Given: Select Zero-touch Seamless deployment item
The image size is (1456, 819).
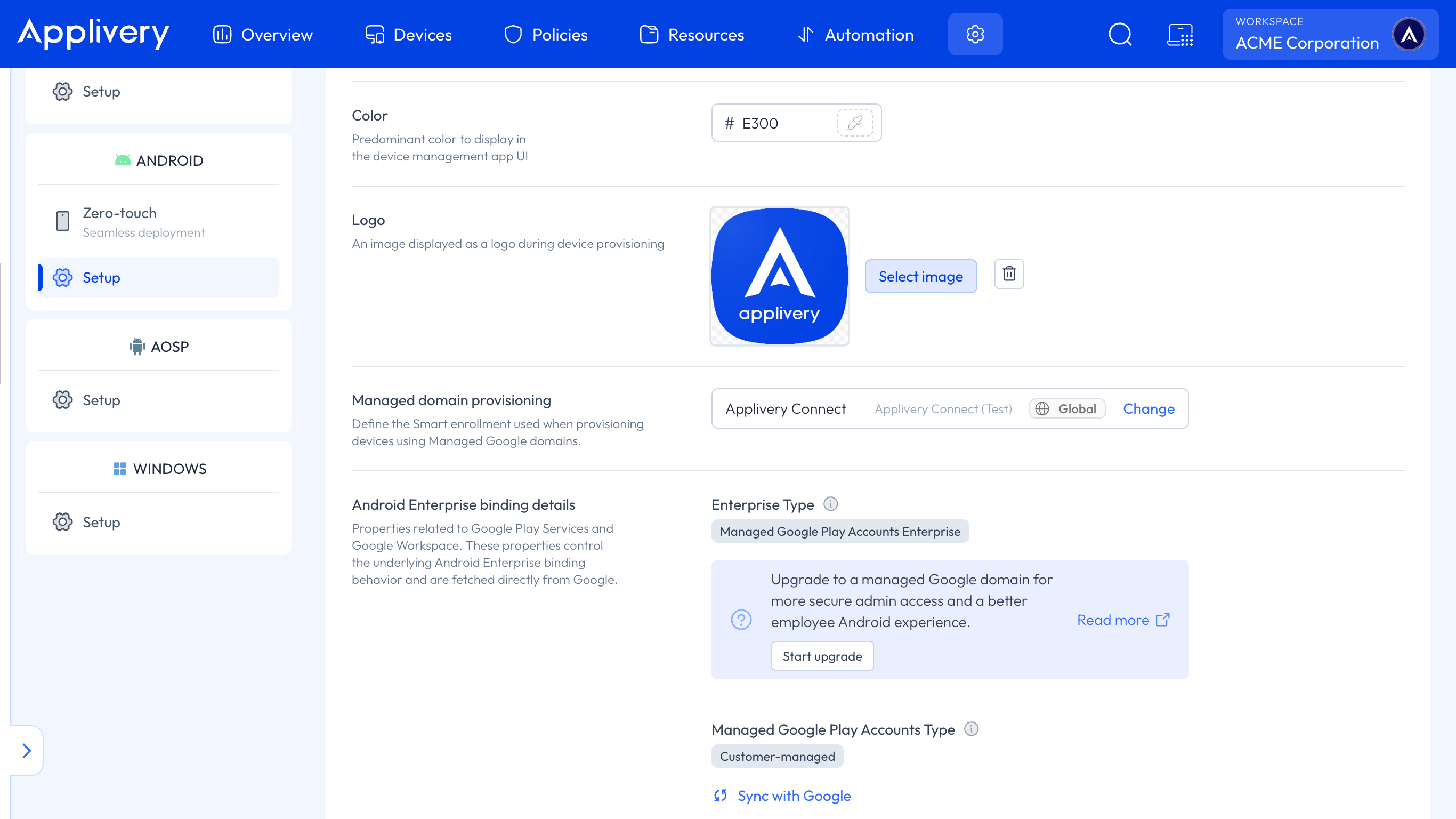Looking at the screenshot, I should pos(159,222).
